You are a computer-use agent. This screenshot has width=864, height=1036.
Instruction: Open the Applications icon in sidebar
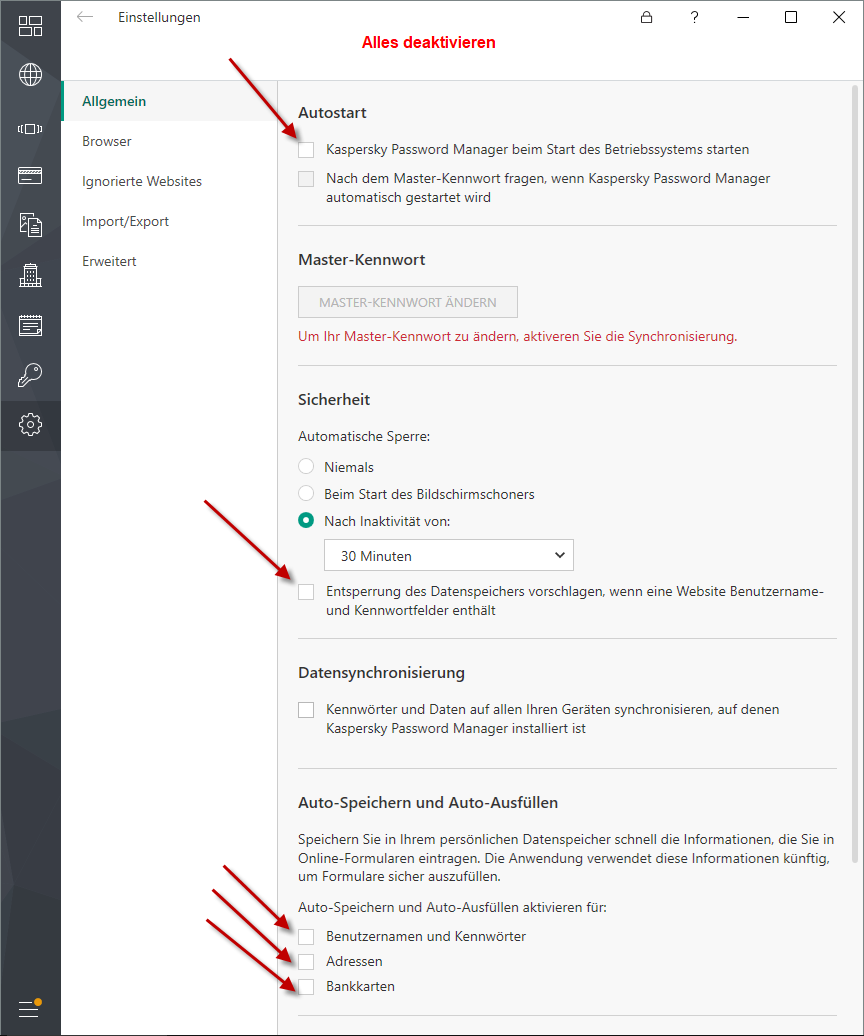click(x=30, y=129)
